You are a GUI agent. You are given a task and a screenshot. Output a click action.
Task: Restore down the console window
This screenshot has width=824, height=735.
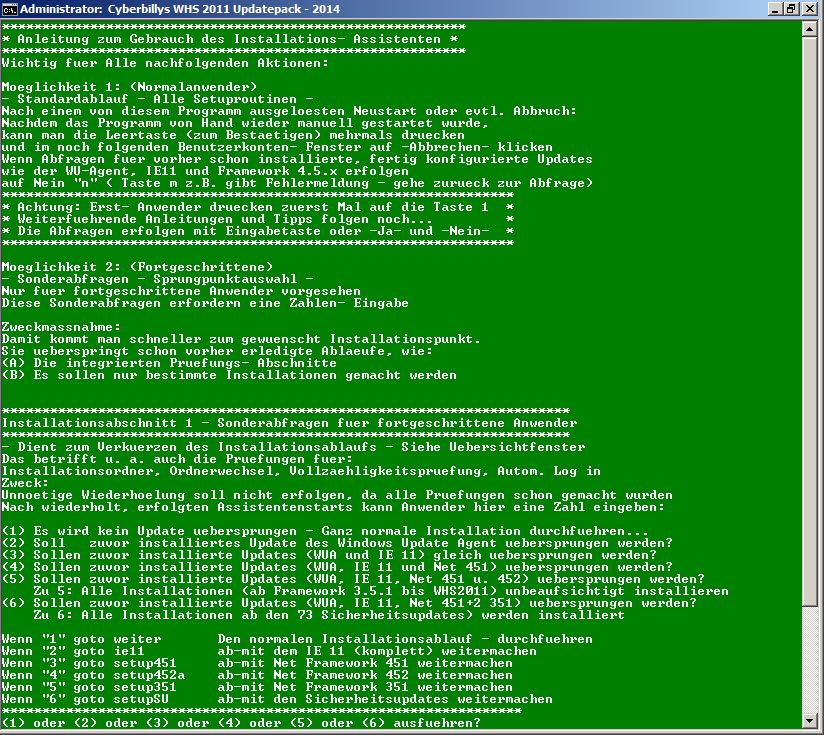point(791,9)
